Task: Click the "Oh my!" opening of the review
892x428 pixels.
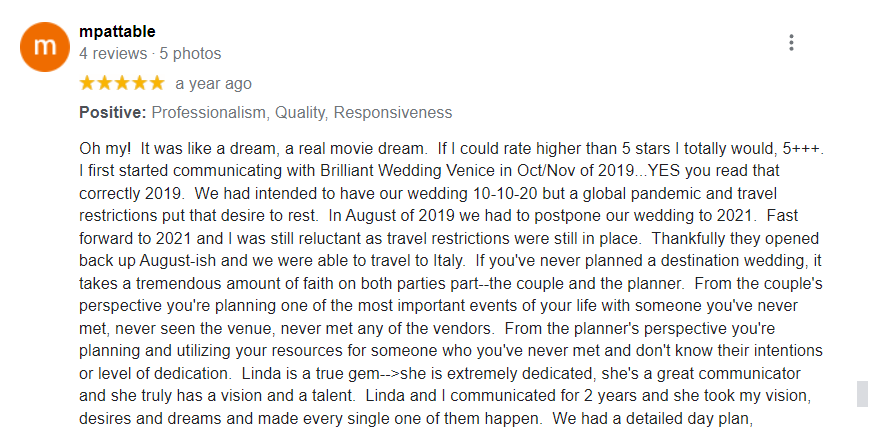Action: (x=106, y=148)
